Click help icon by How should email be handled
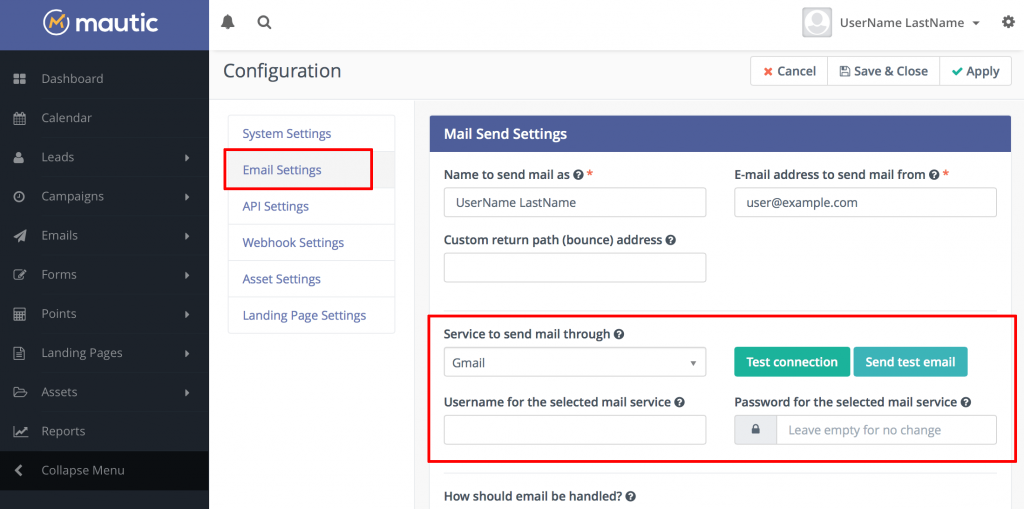 pos(631,496)
